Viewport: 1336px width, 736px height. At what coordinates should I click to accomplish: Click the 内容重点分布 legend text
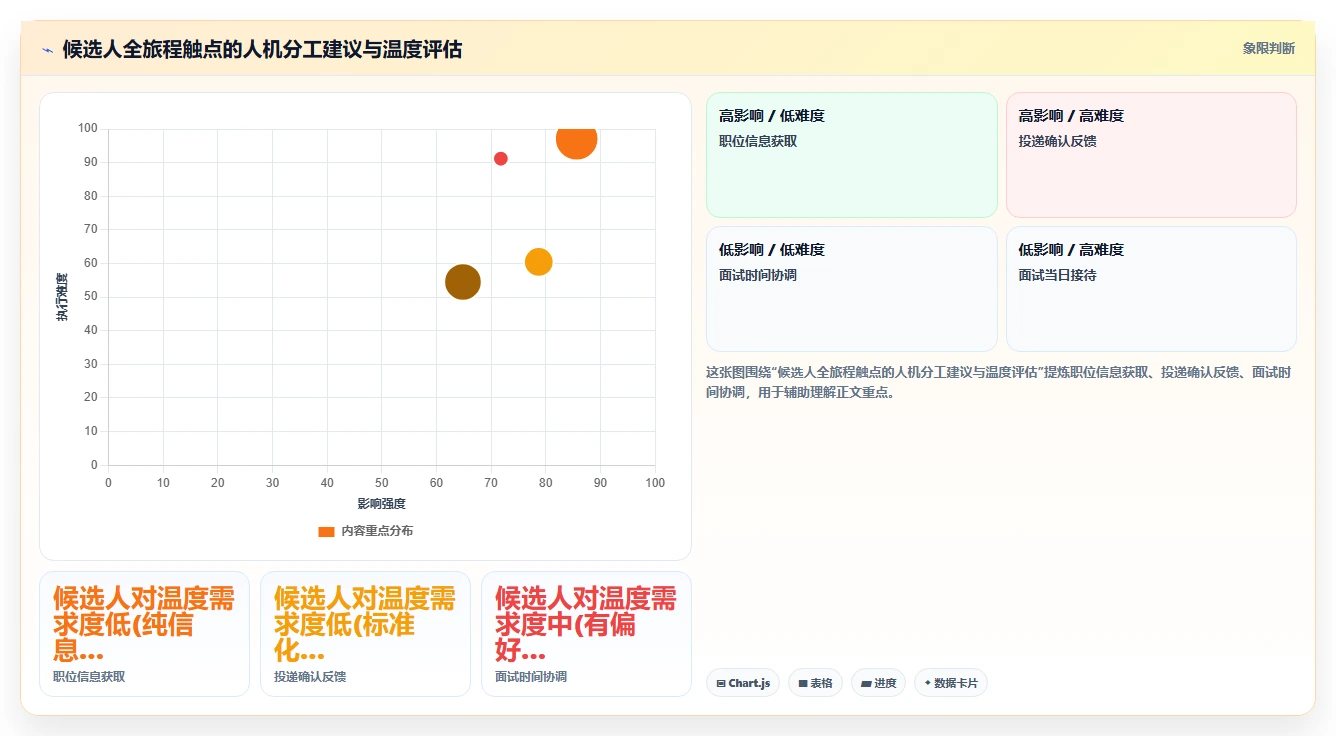point(377,531)
